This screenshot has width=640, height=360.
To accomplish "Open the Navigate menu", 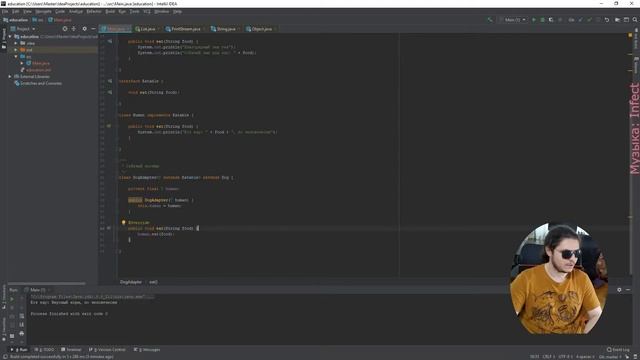I will click(x=43, y=11).
